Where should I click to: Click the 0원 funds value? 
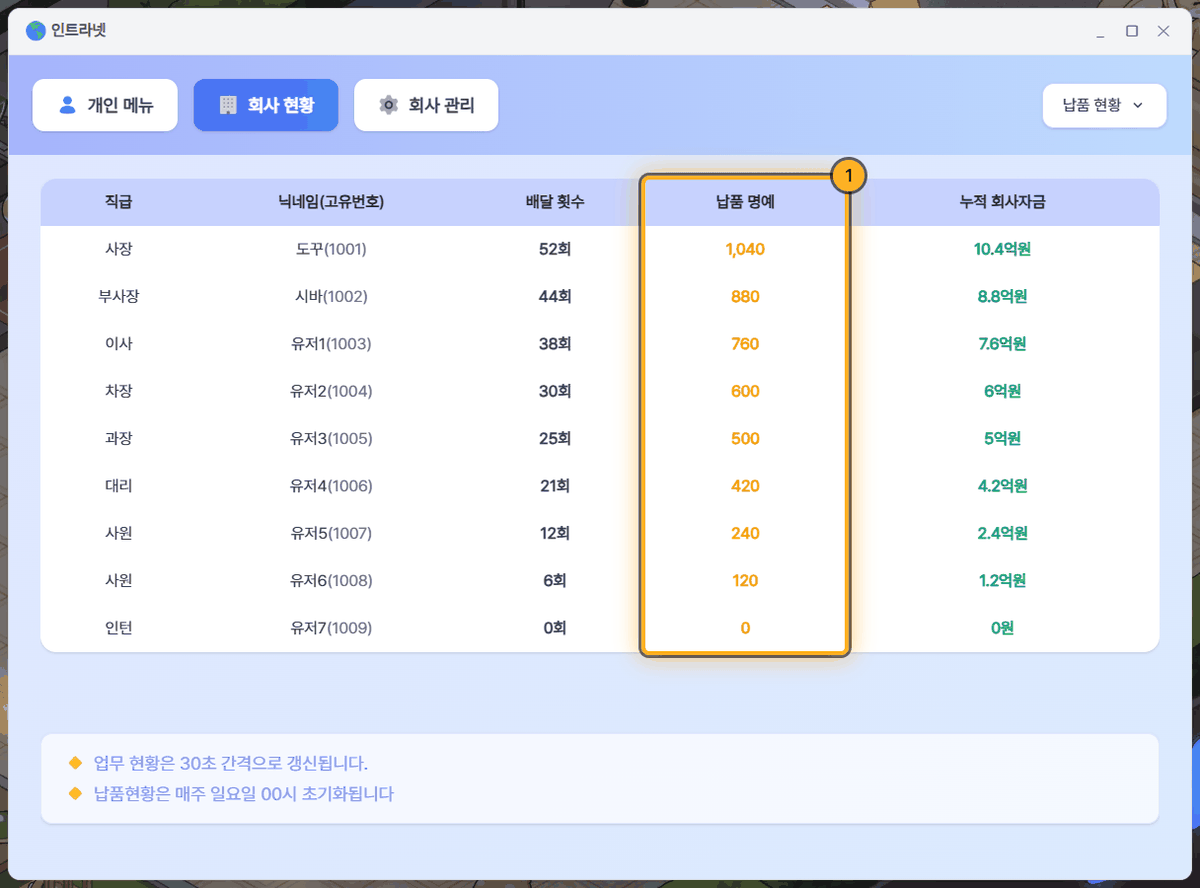point(1003,628)
